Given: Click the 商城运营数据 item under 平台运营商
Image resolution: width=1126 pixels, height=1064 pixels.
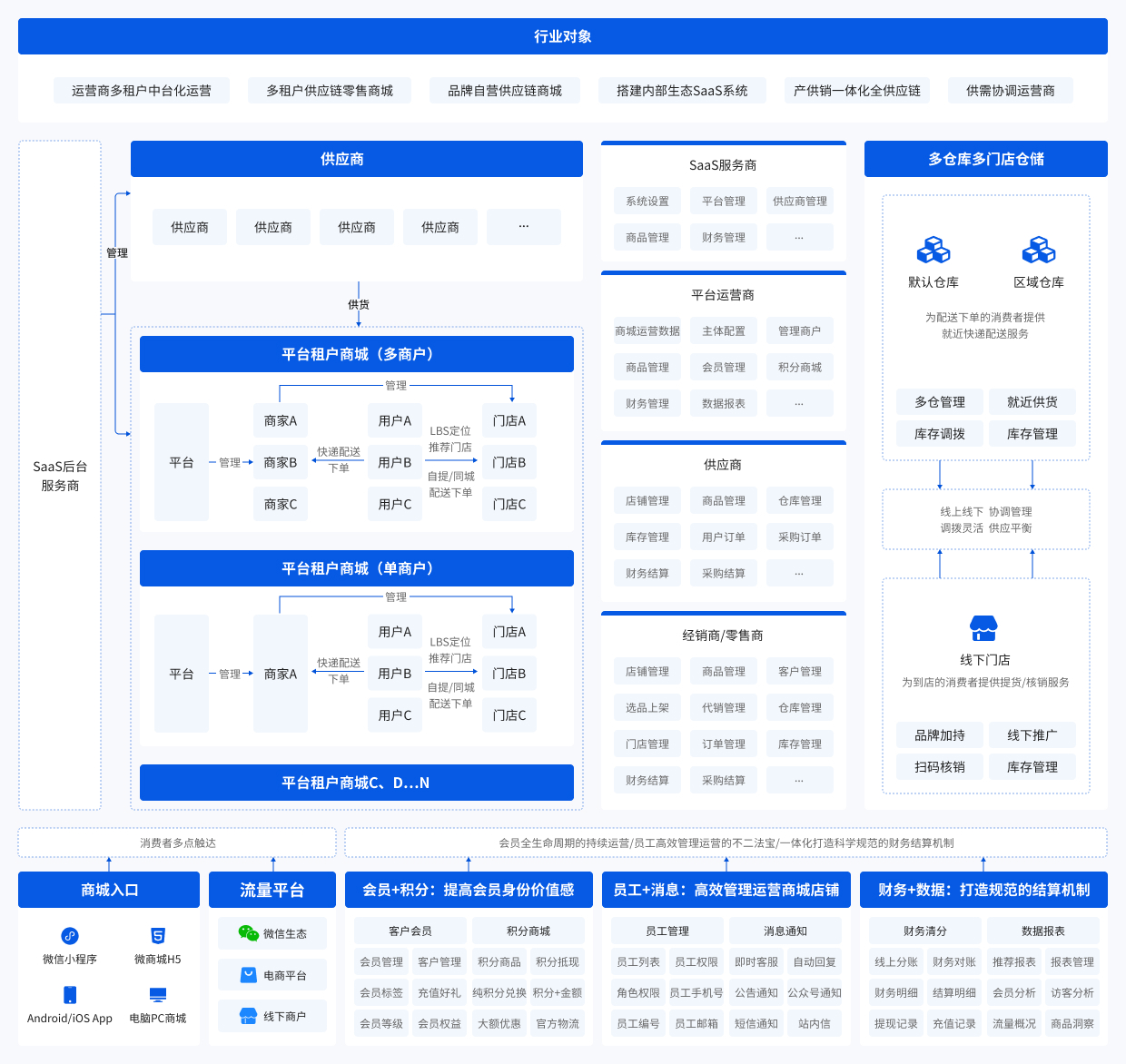Looking at the screenshot, I should [x=647, y=331].
